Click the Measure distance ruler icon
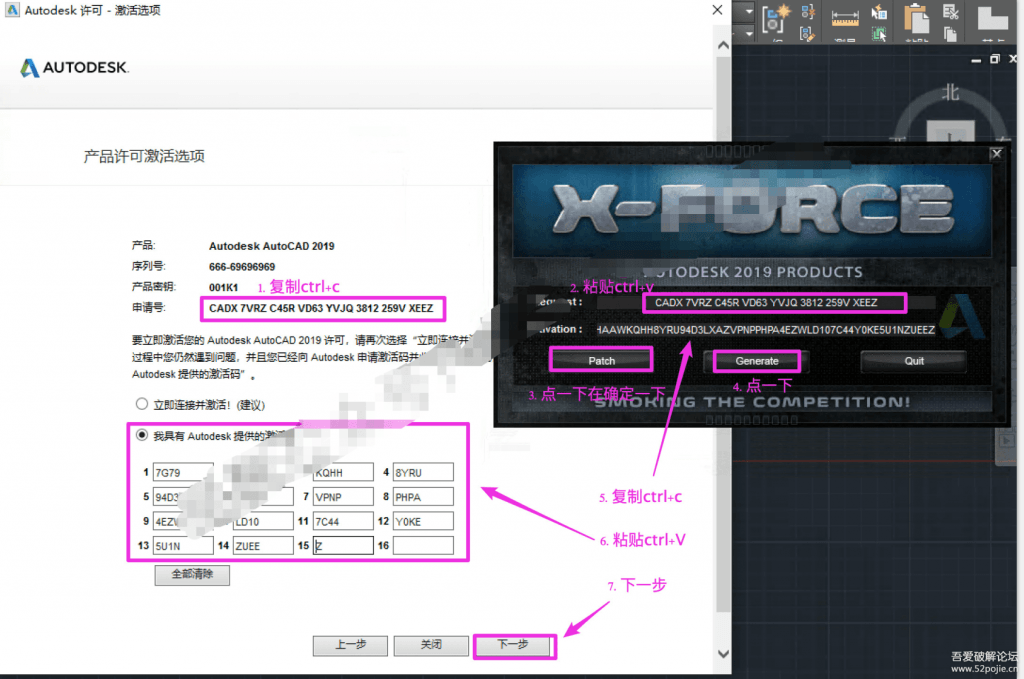This screenshot has width=1024, height=679. click(x=845, y=18)
